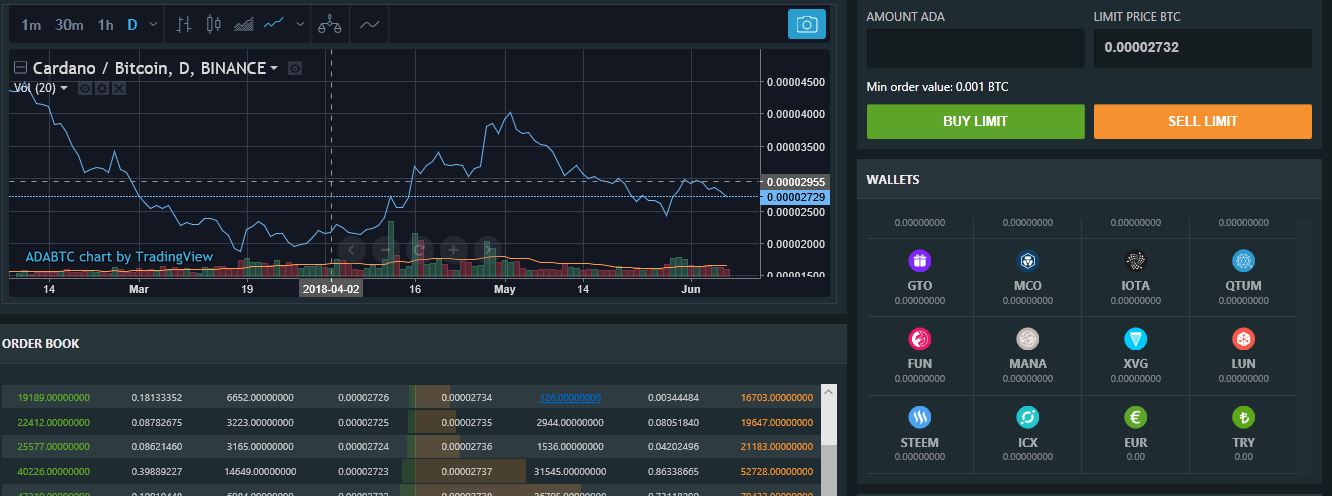Screen dimensions: 1332x496
Task: Select the area chart style icon
Action: click(x=243, y=24)
